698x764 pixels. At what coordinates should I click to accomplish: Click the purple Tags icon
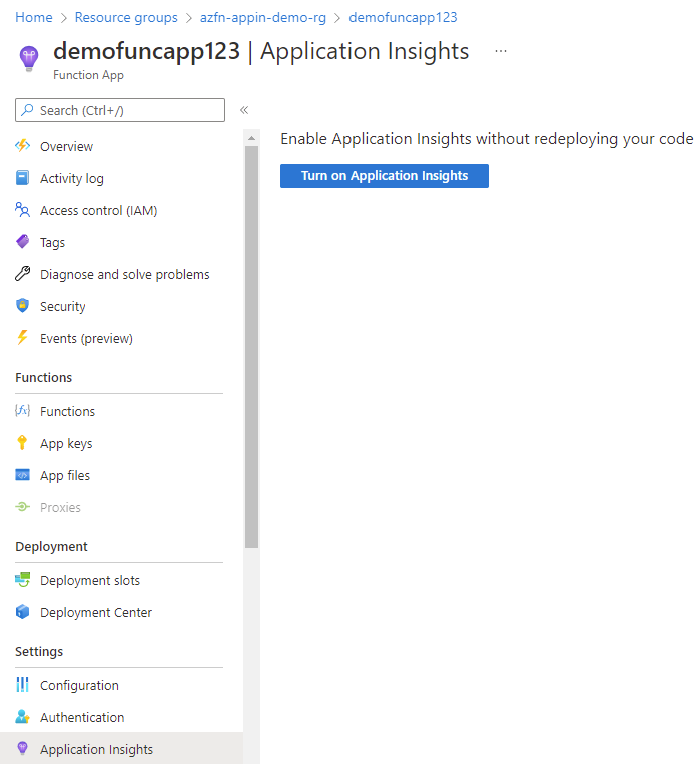pos(22,241)
